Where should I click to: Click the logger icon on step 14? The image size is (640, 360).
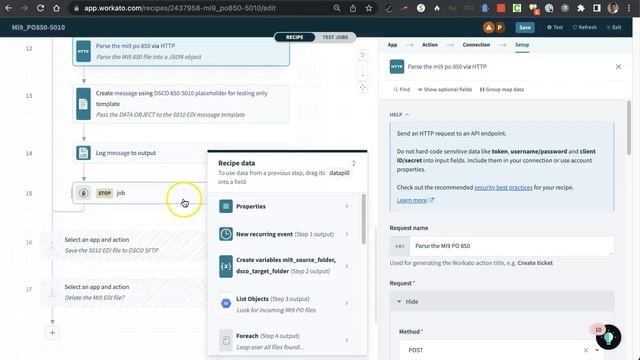coord(83,153)
